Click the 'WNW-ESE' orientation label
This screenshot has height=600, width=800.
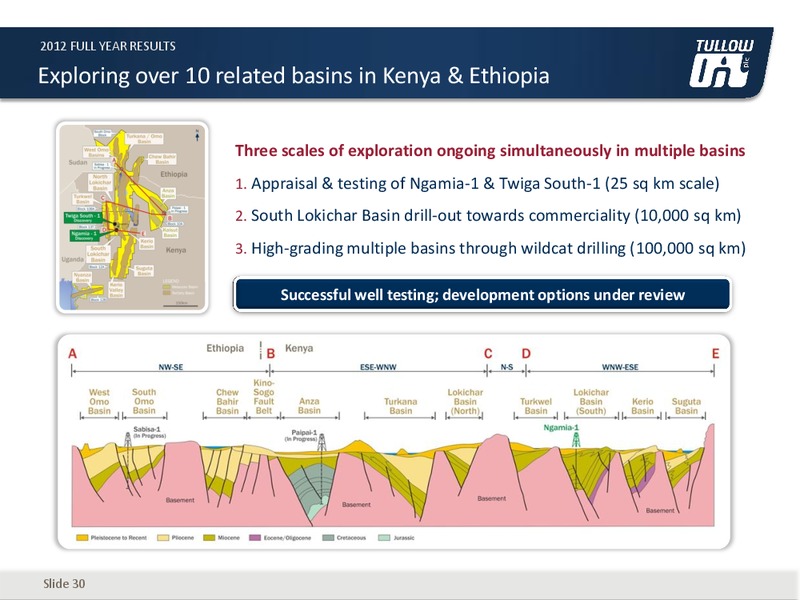(620, 367)
